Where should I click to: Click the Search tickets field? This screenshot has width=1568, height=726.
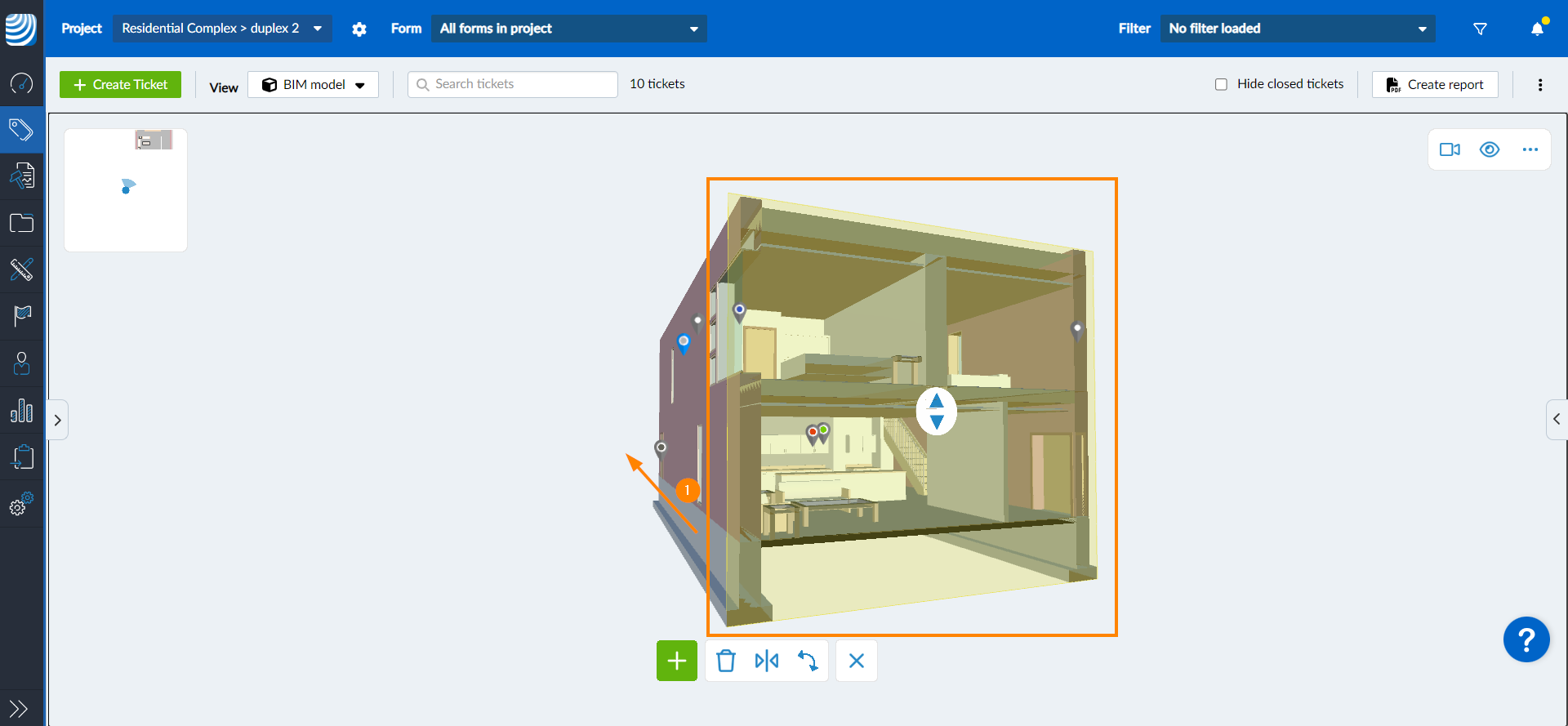(513, 84)
